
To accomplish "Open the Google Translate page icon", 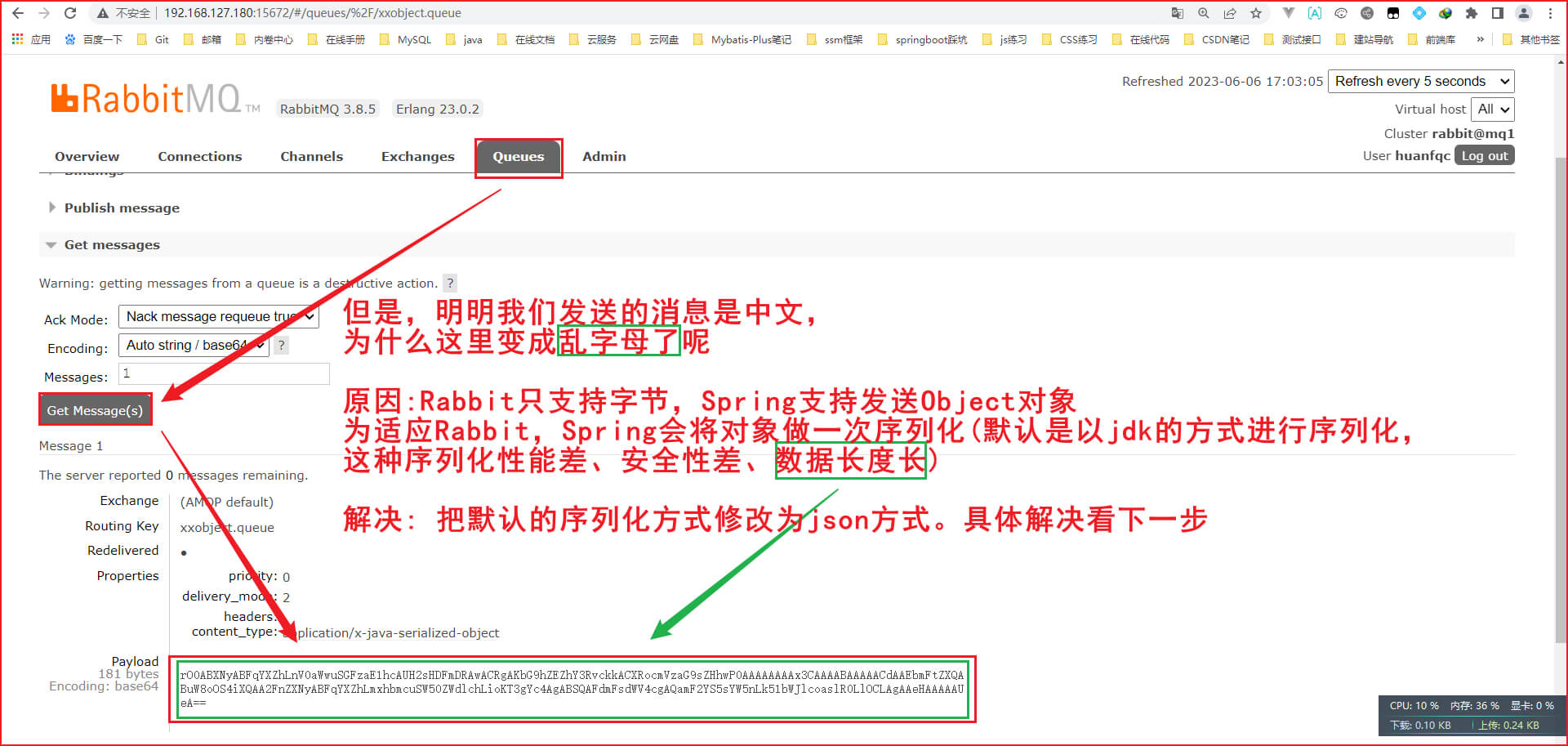I will click(1177, 13).
